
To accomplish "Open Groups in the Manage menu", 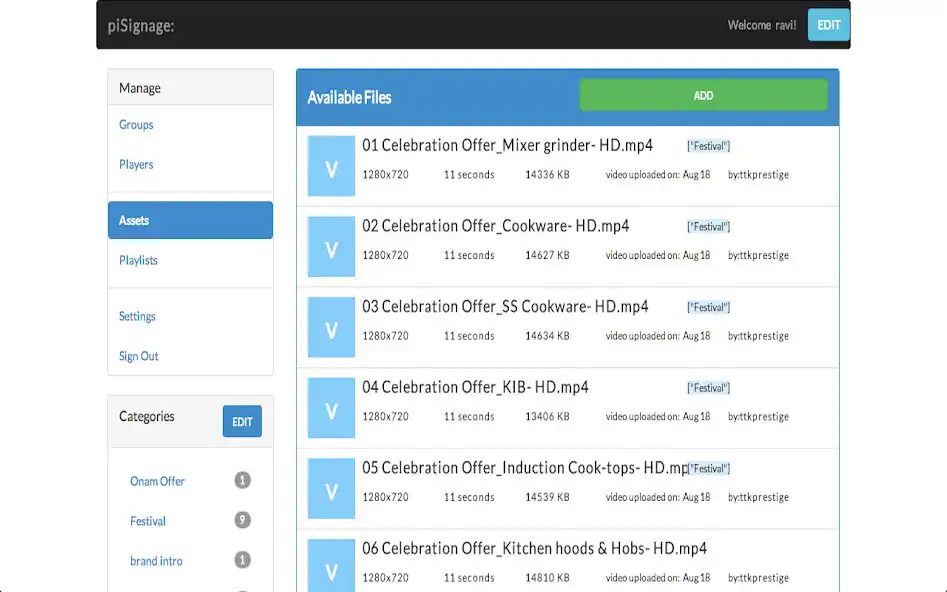I will coord(136,125).
